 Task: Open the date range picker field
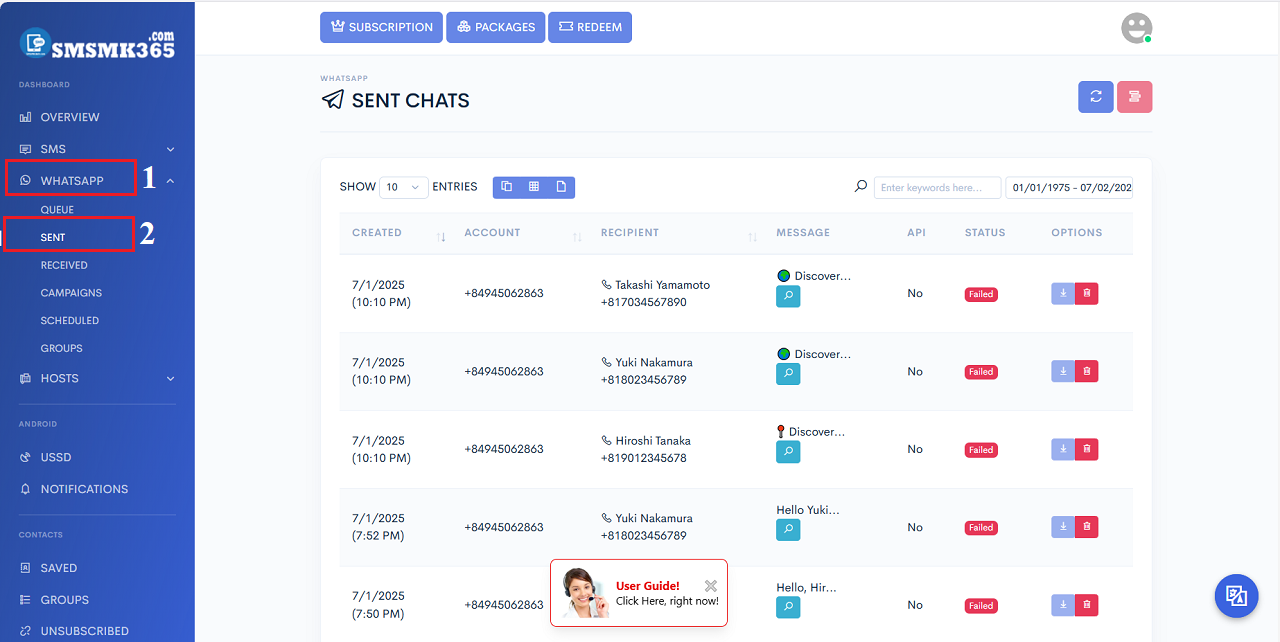(1069, 187)
